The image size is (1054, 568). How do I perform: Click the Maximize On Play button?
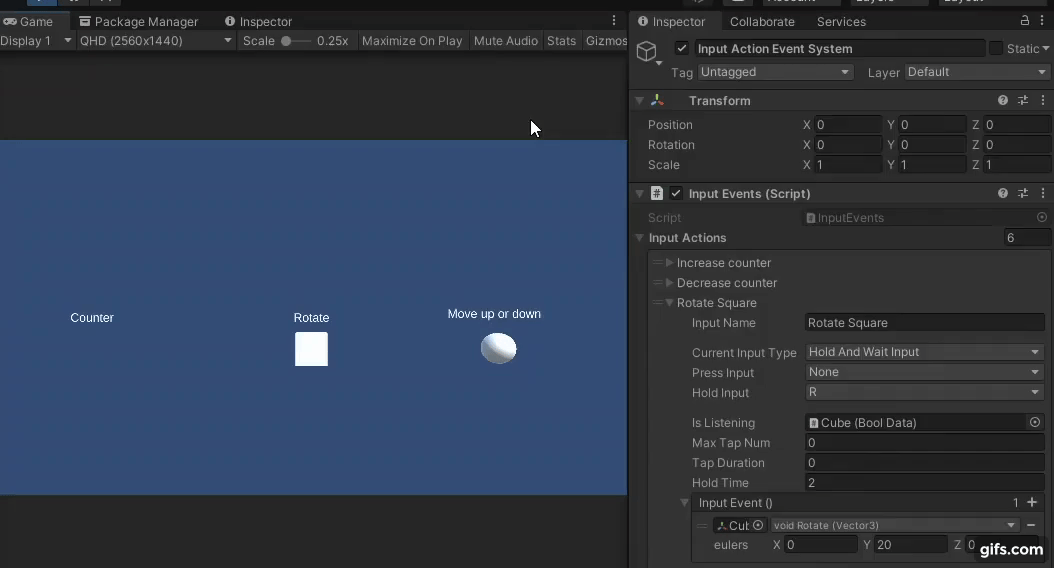(412, 41)
